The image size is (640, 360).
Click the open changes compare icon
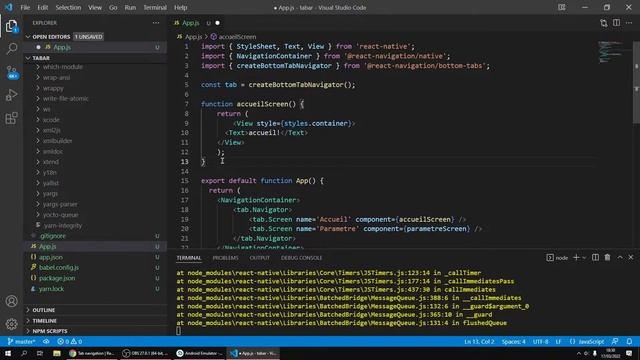tap(604, 23)
